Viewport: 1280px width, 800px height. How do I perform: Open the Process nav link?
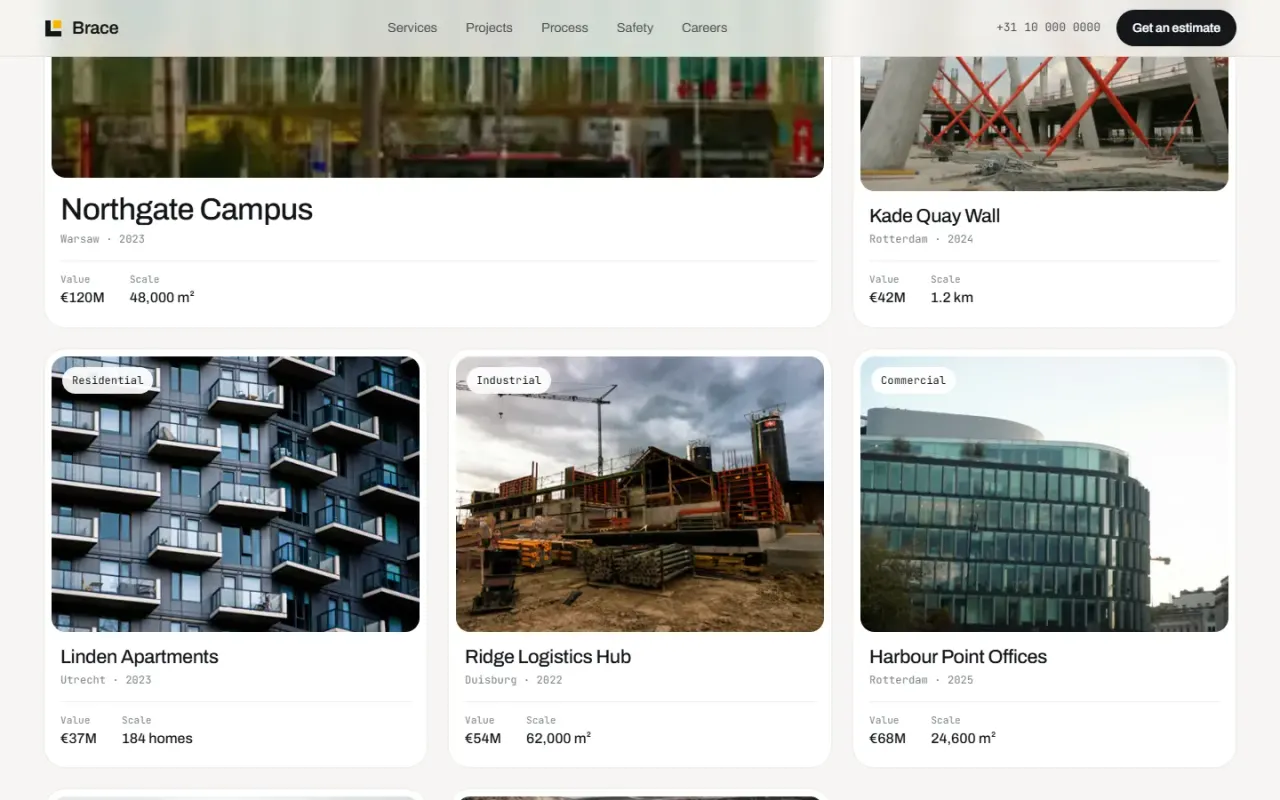coord(565,28)
